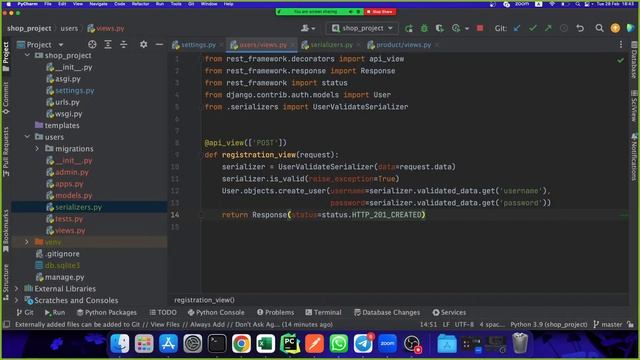Open Terminal app in the dock
This screenshot has width=640, height=360.
pos(217,343)
